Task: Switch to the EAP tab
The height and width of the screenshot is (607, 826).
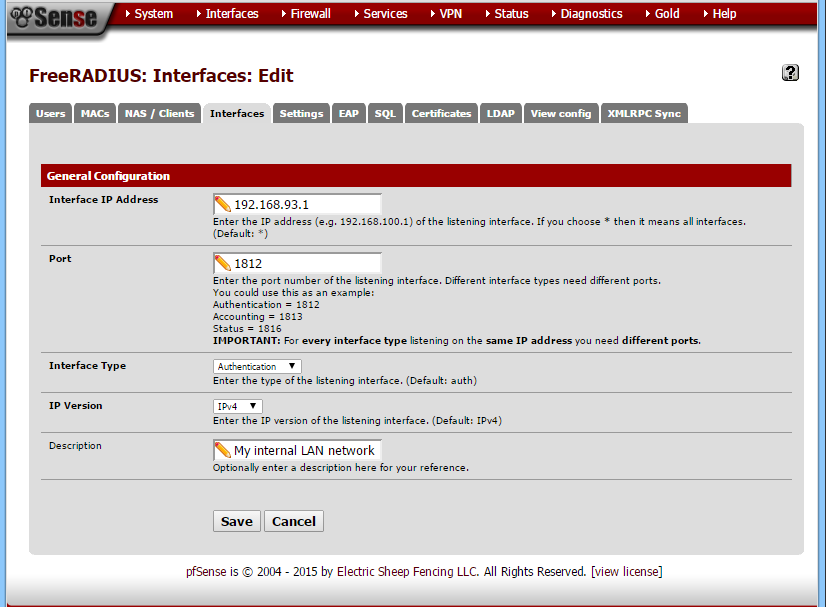Action: [349, 113]
